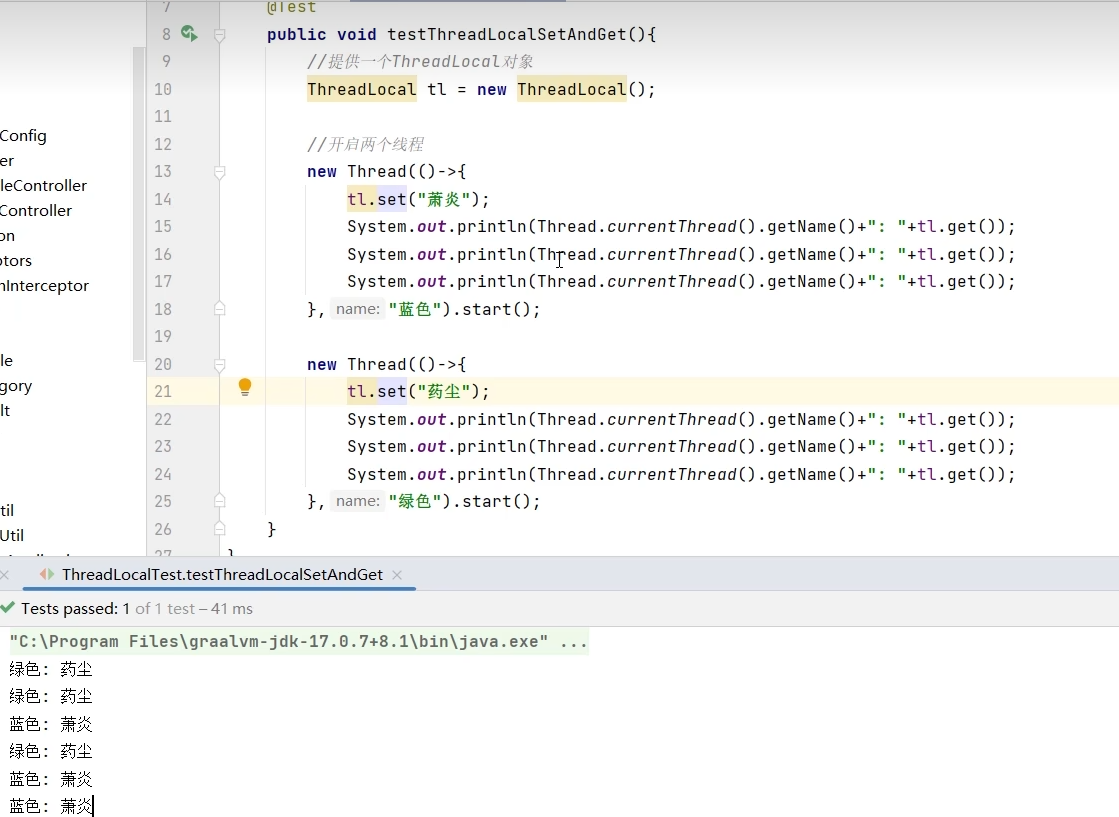Click the highlighted ThreadLocal type on line 10

pos(362,89)
